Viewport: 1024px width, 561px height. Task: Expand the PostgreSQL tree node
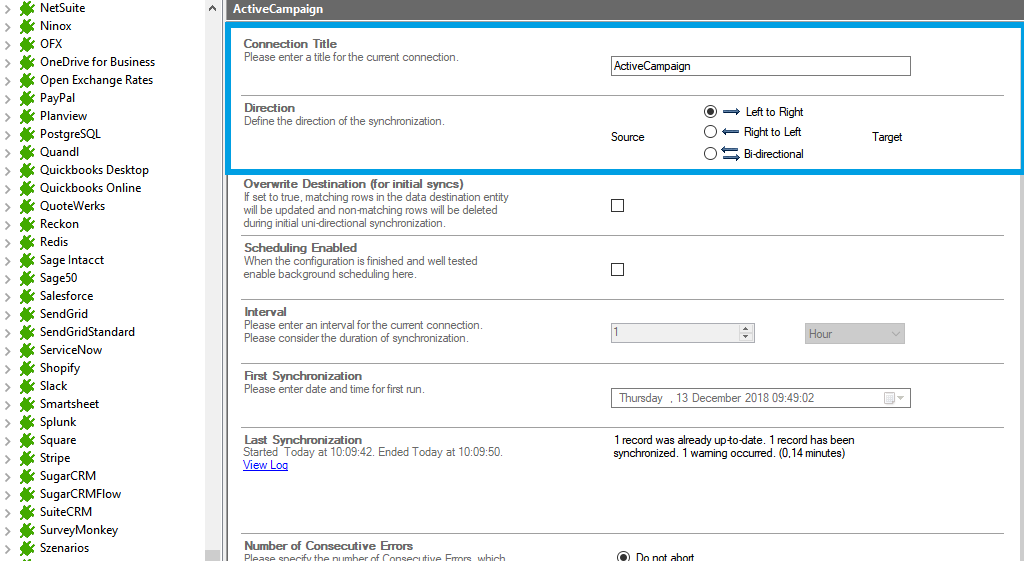(x=8, y=134)
